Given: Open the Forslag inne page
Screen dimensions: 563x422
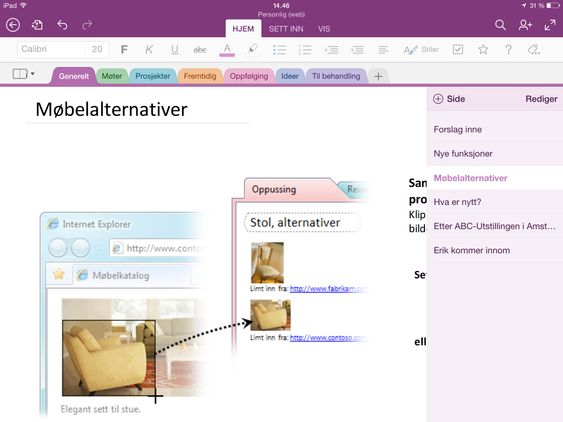Looking at the screenshot, I should tap(495, 129).
